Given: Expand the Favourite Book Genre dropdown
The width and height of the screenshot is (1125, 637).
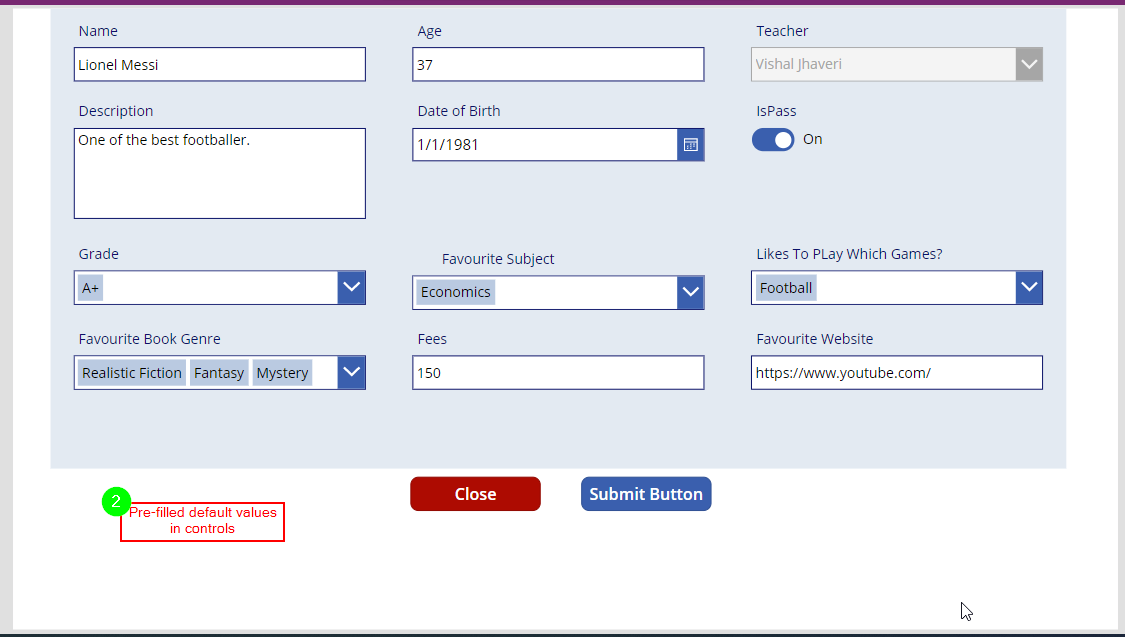Looking at the screenshot, I should [x=351, y=373].
